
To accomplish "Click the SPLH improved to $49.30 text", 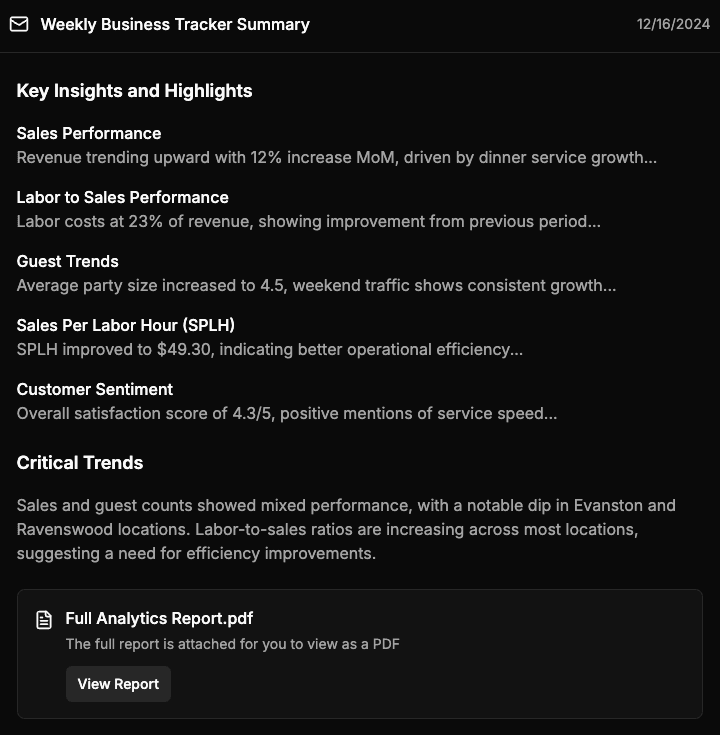I will 269,350.
